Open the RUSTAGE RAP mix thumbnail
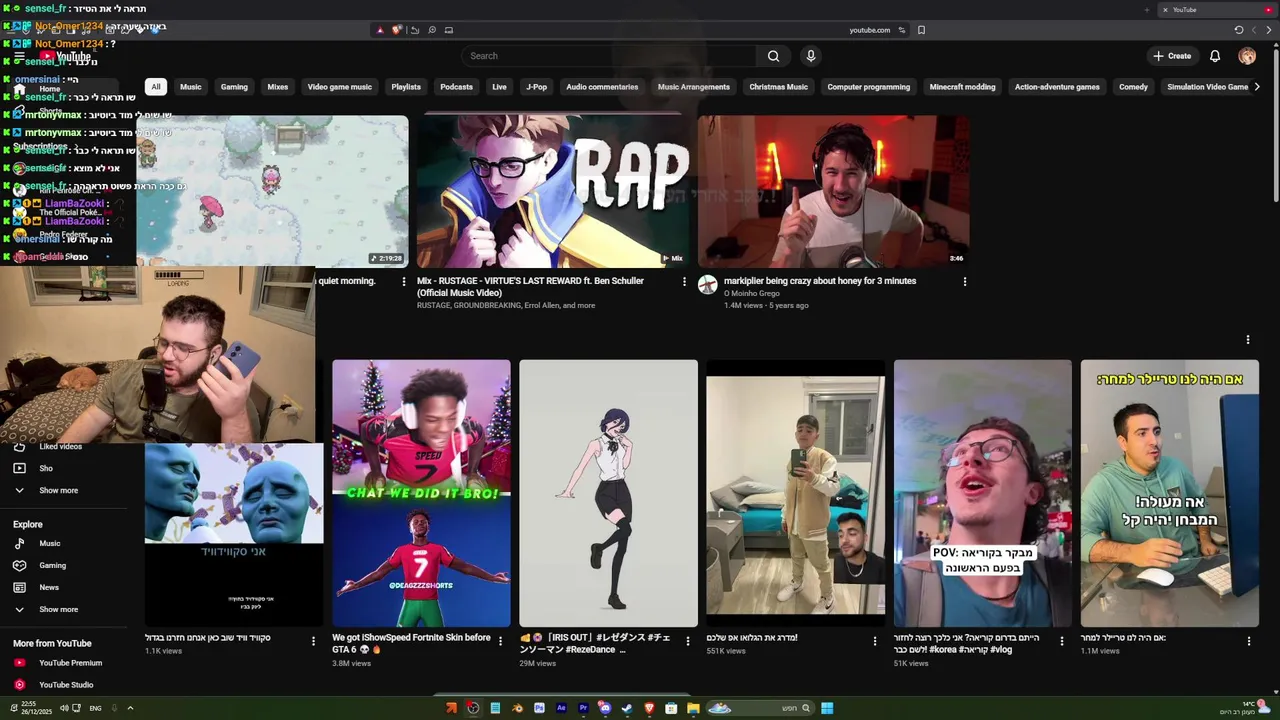This screenshot has width=1280, height=720. click(553, 191)
